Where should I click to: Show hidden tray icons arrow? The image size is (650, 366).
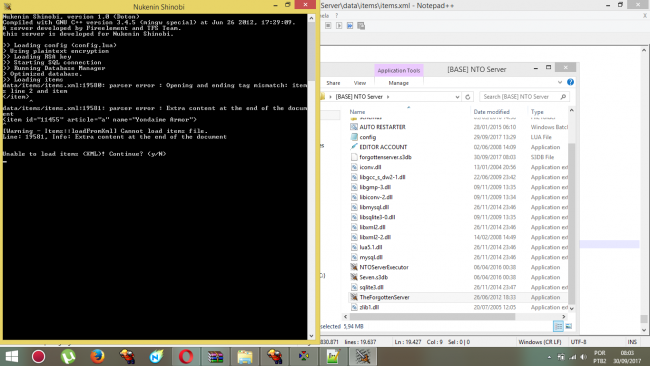pos(549,357)
